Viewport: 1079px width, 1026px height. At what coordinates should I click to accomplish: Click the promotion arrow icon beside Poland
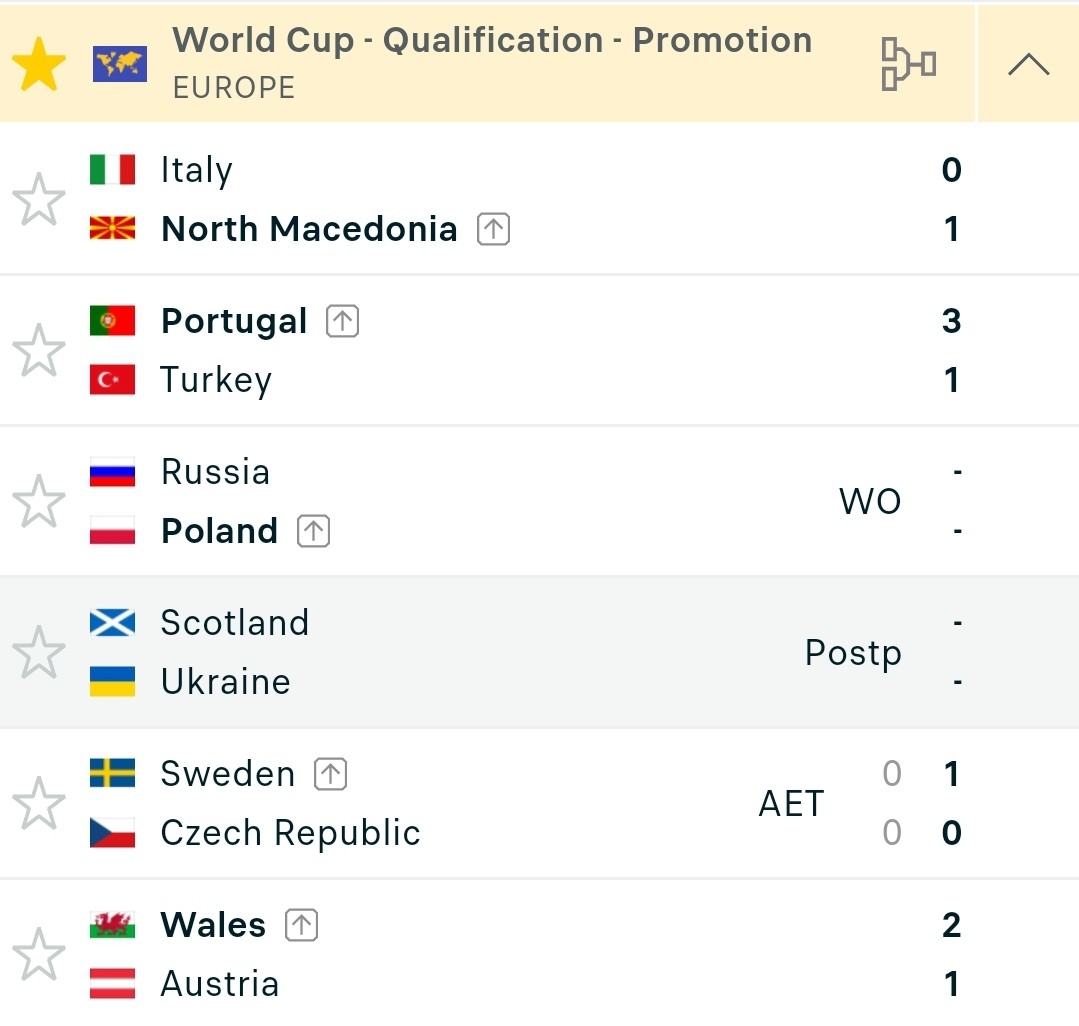pyautogui.click(x=313, y=531)
